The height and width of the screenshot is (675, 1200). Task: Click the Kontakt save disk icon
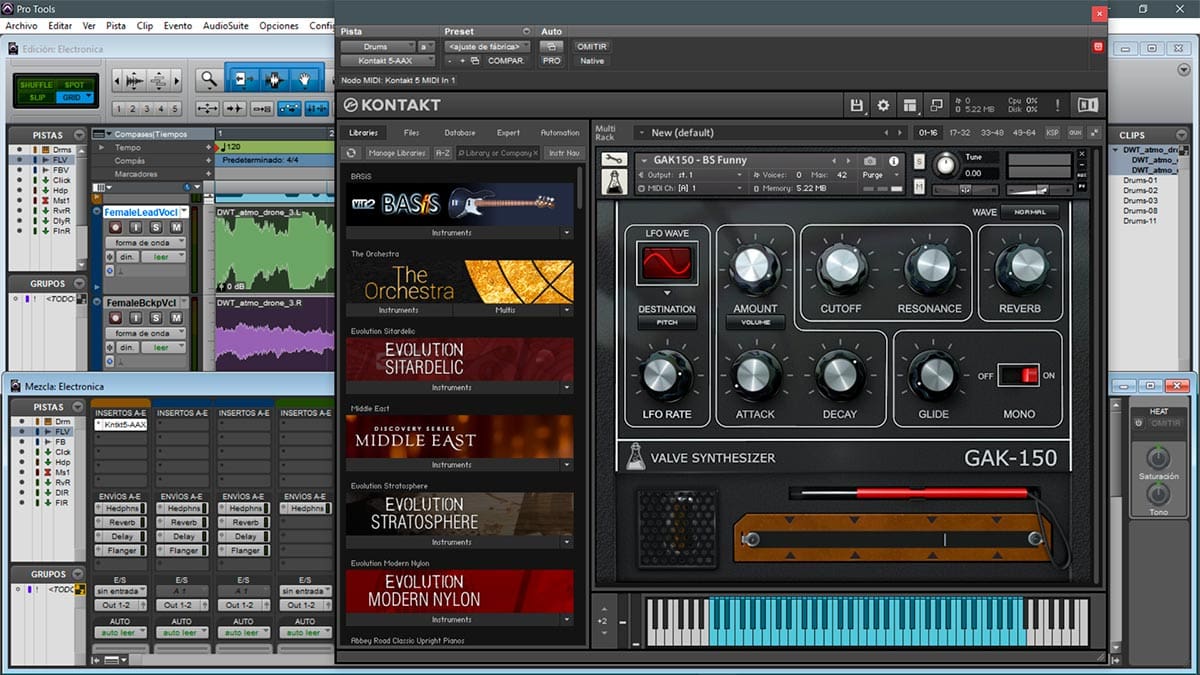857,105
